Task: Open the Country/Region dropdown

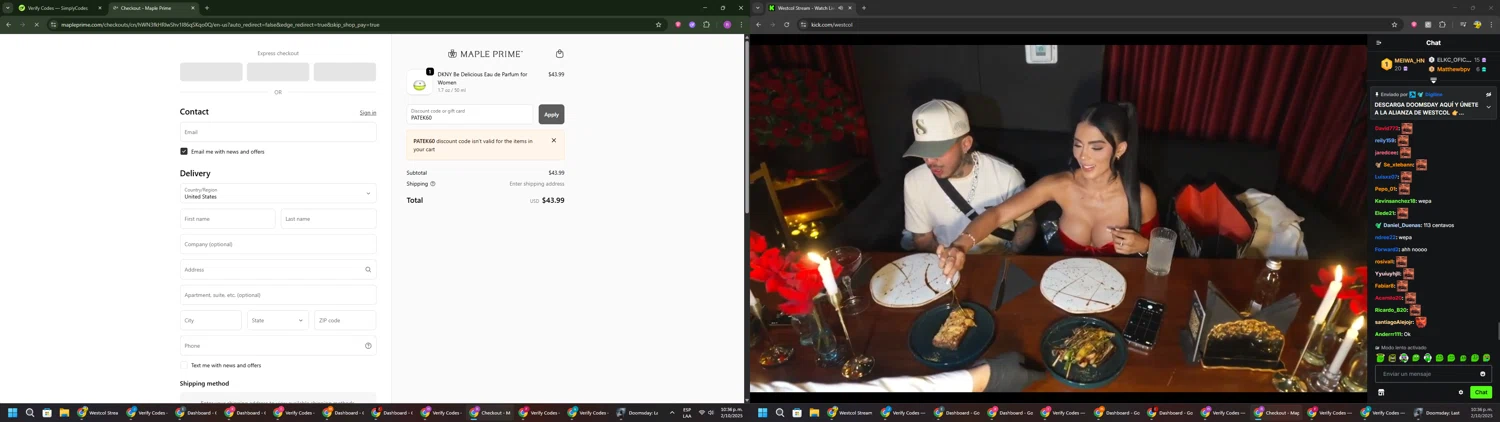Action: tap(278, 193)
